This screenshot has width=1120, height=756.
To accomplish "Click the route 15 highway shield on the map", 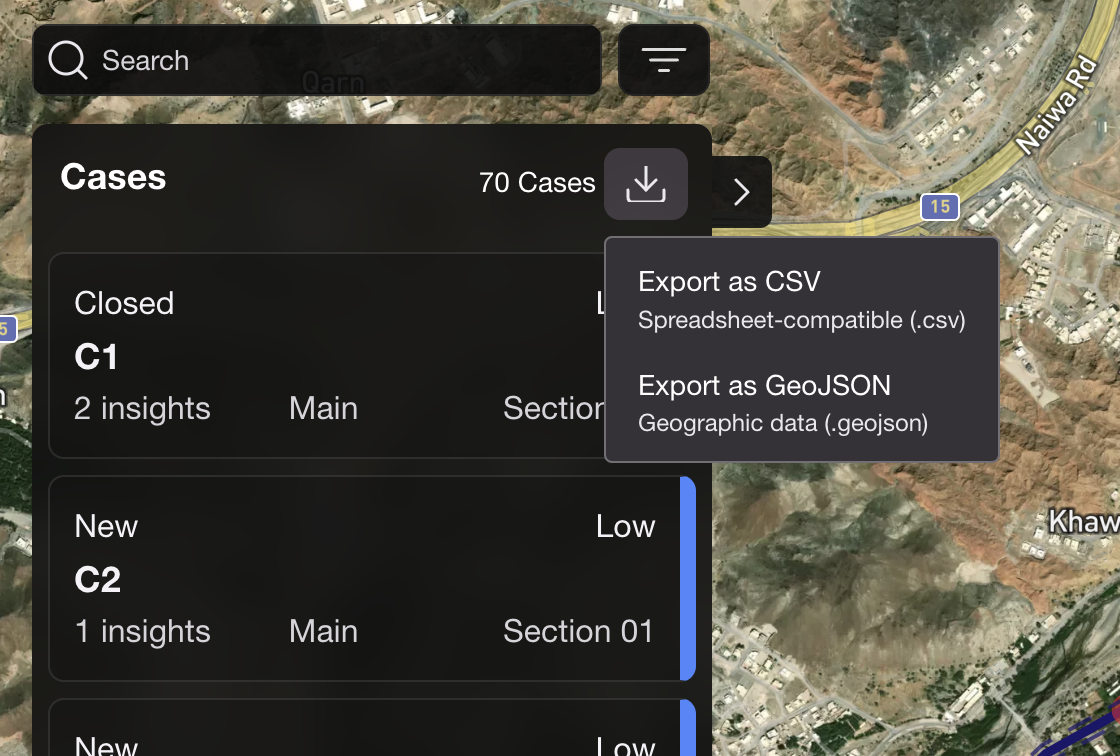I will point(939,207).
